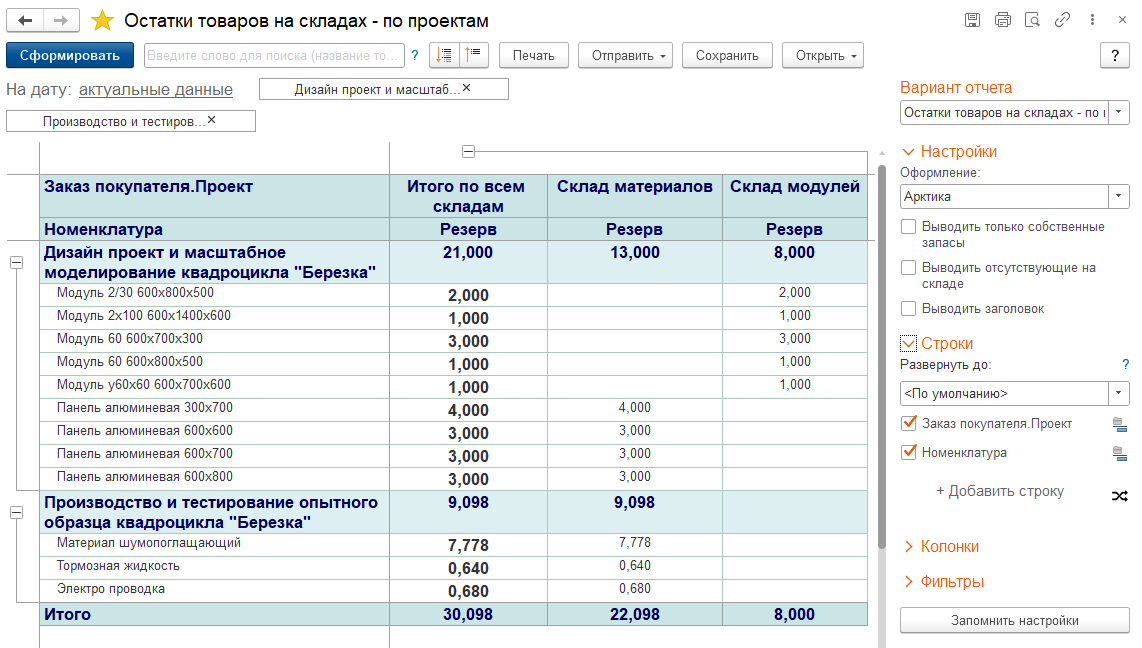
Task: Click the expand all groups icon
Action: [x=444, y=56]
